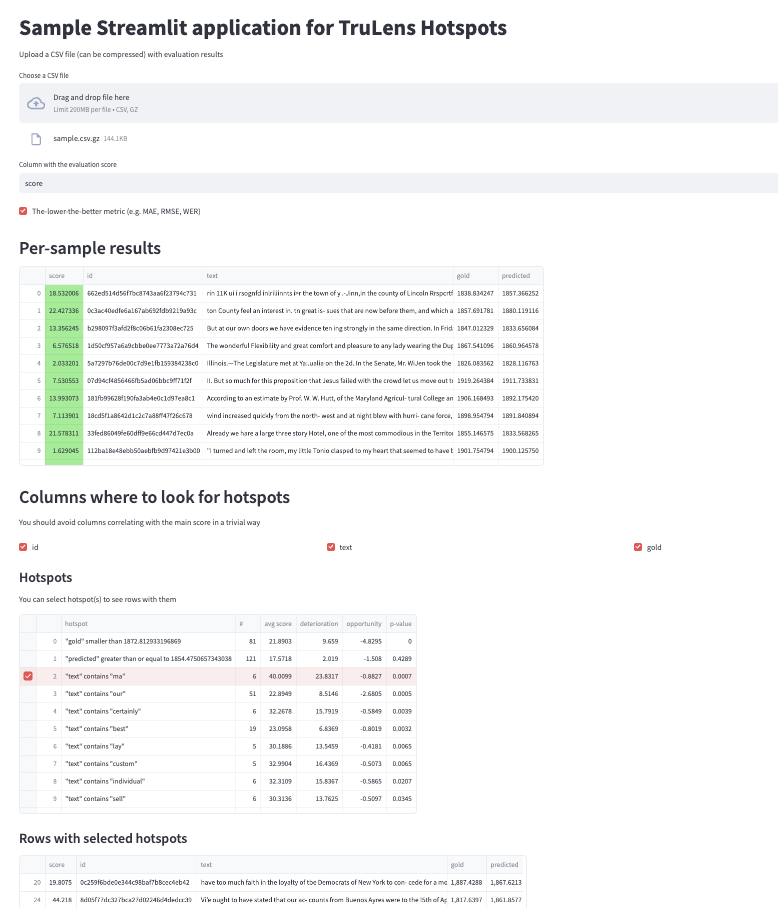Screen dimensions: 778x908
Task: Click the text cell starting "According to an estimate"
Action: click(x=328, y=398)
